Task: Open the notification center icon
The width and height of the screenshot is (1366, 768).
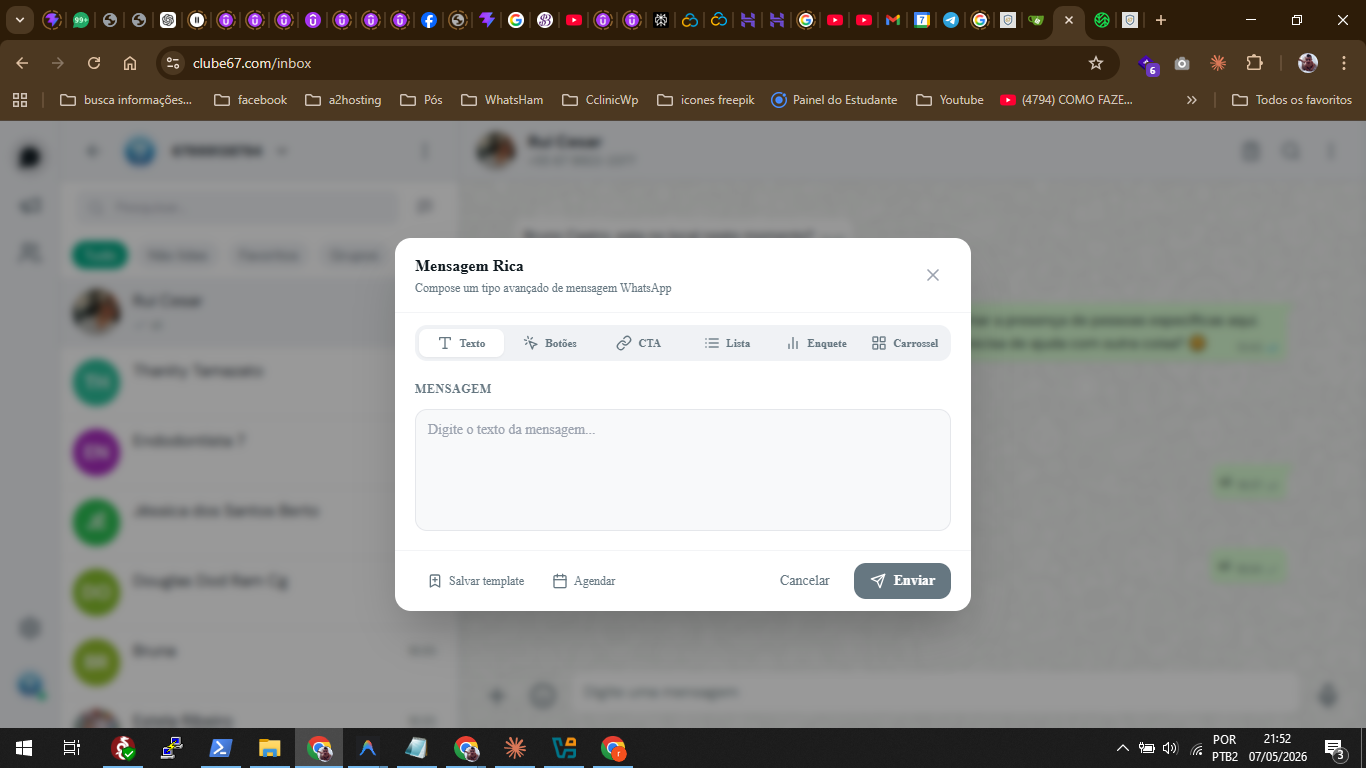Action: (x=1334, y=748)
